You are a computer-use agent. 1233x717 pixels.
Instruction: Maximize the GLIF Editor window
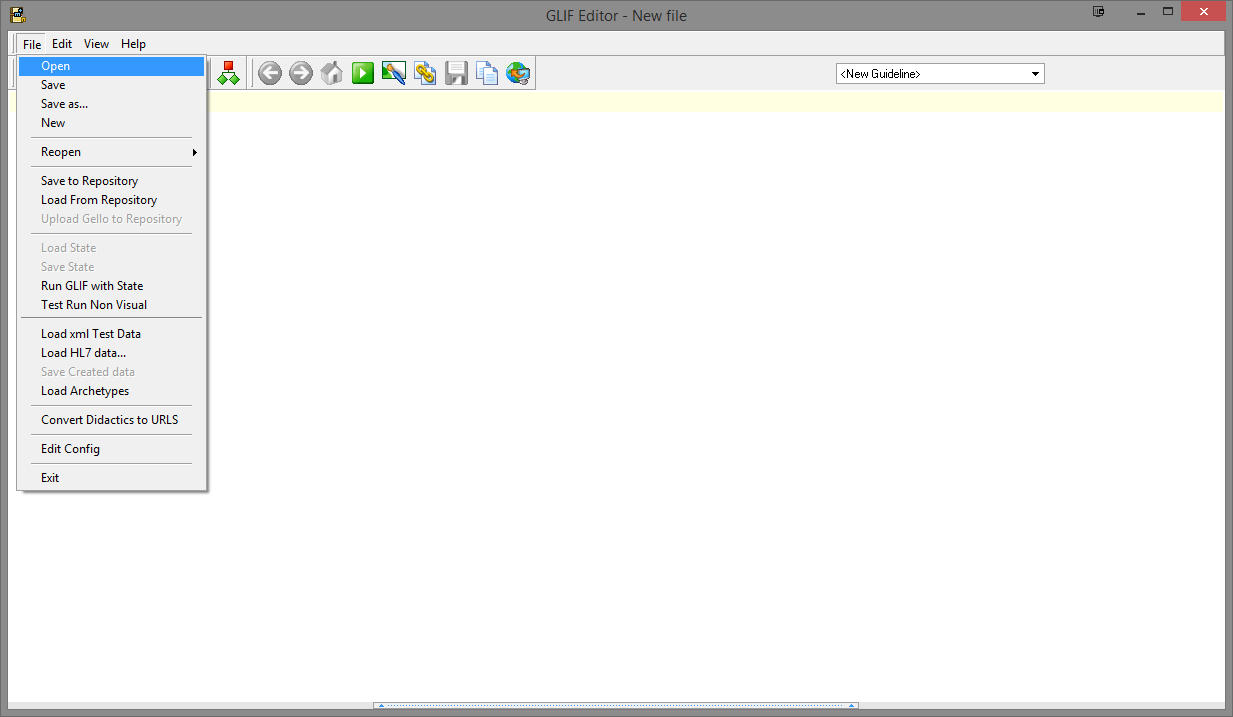[1167, 12]
